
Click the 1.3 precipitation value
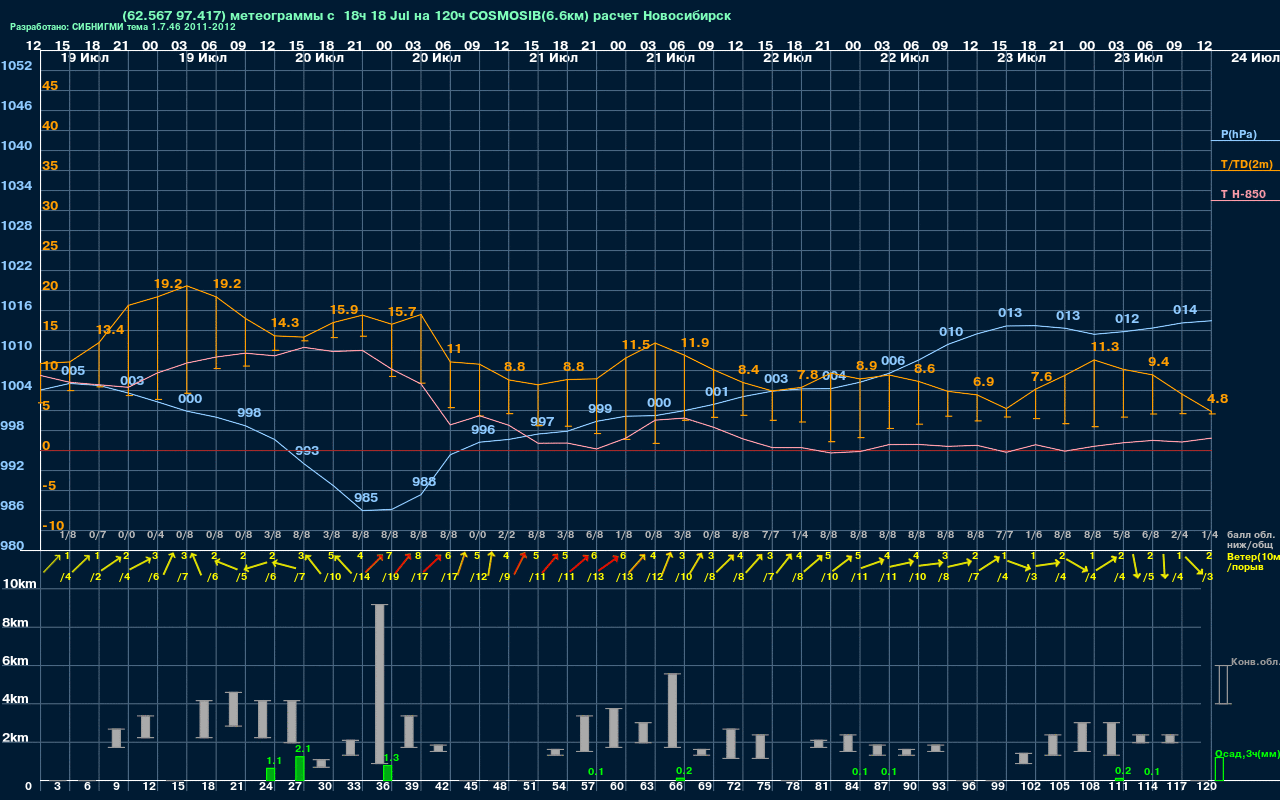pyautogui.click(x=391, y=758)
